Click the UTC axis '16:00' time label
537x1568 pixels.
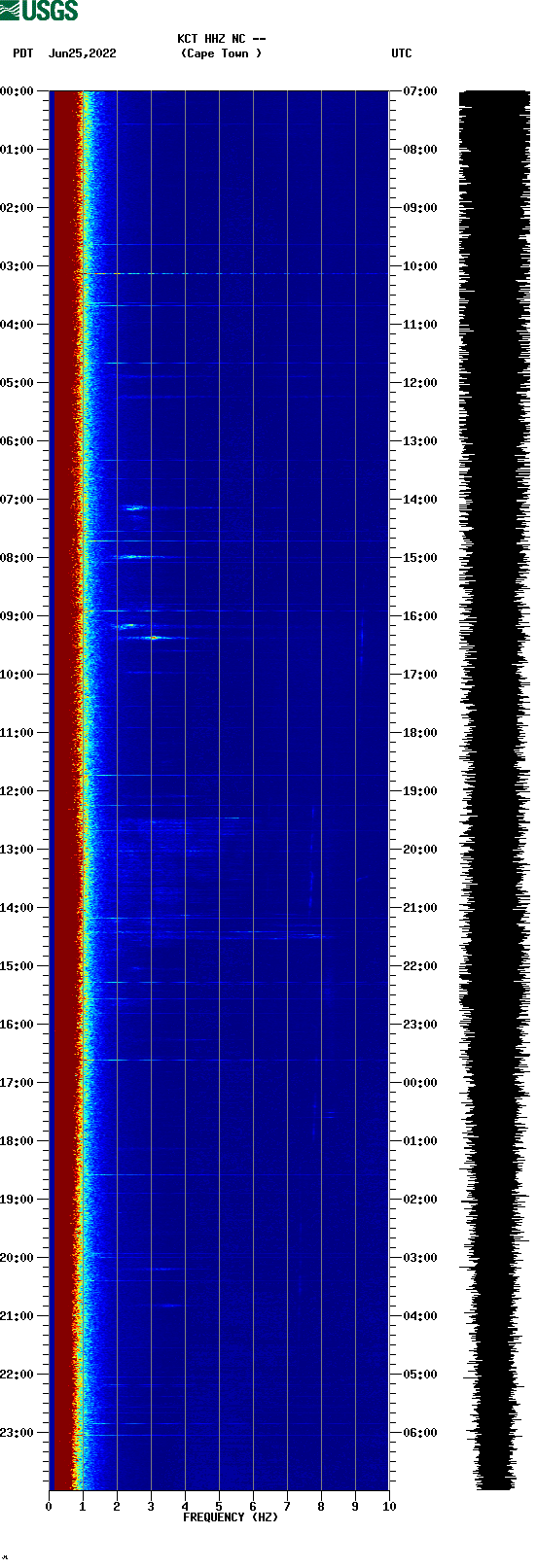420,616
